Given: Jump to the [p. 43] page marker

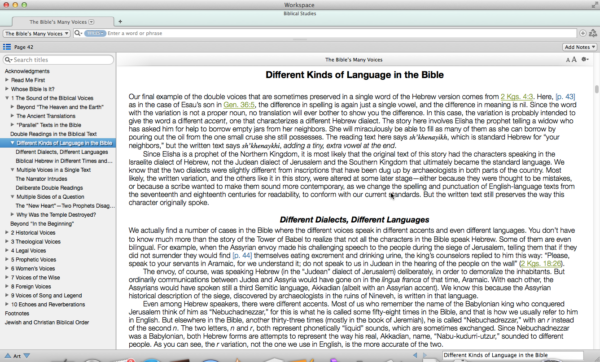Looking at the screenshot, I should point(565,96).
